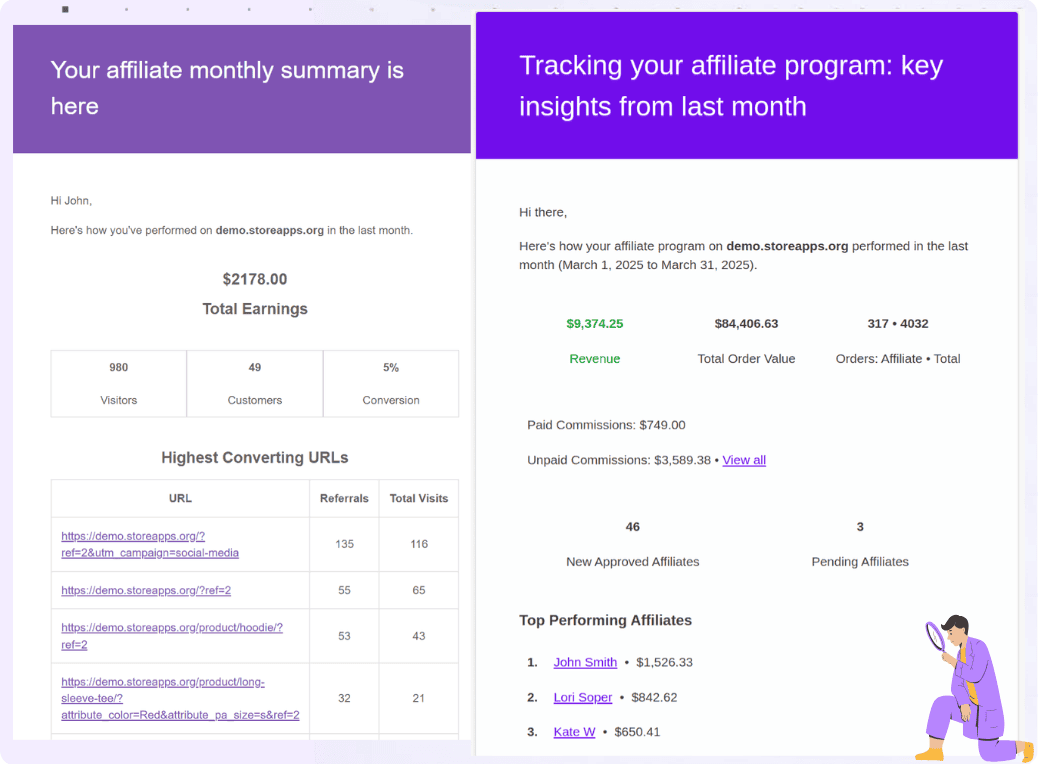
Task: Click the 5% Conversion stat cell
Action: pyautogui.click(x=390, y=367)
